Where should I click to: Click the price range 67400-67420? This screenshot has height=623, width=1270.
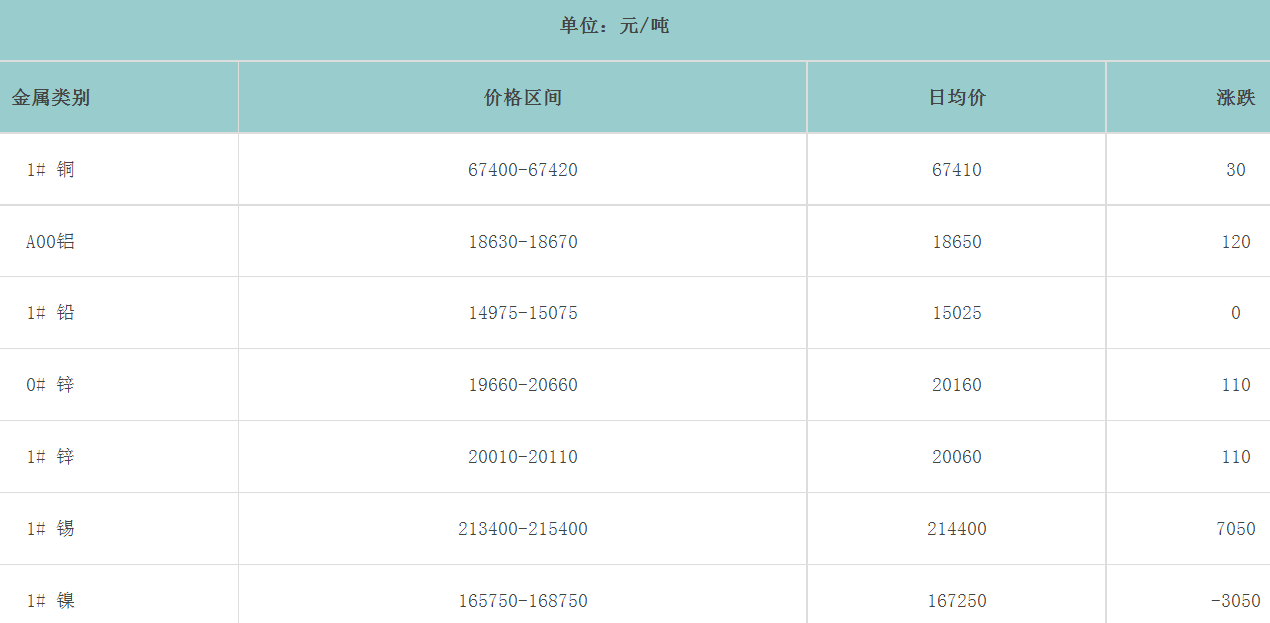tap(522, 170)
